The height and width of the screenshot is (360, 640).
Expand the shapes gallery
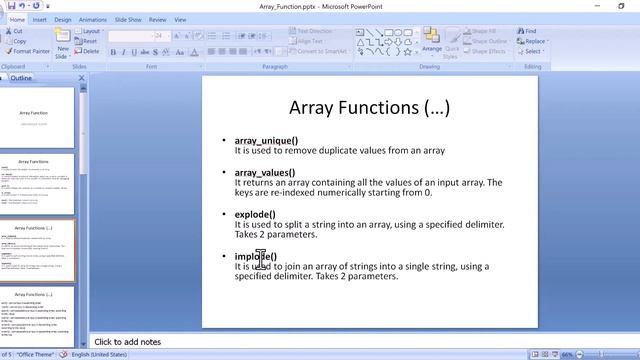pos(417,52)
